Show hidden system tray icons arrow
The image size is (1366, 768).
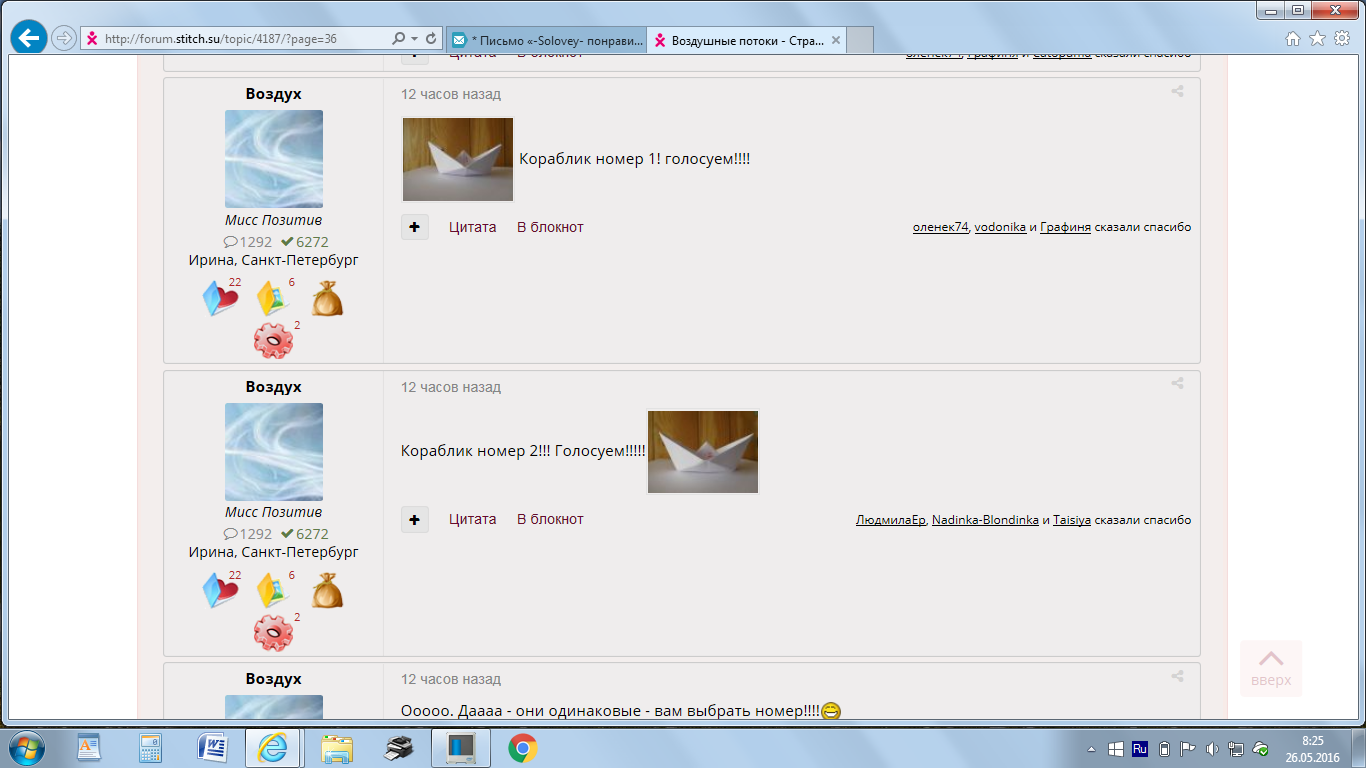[1091, 749]
